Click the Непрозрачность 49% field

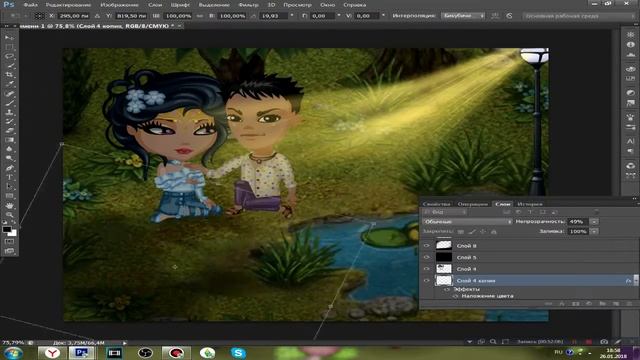[x=578, y=222]
